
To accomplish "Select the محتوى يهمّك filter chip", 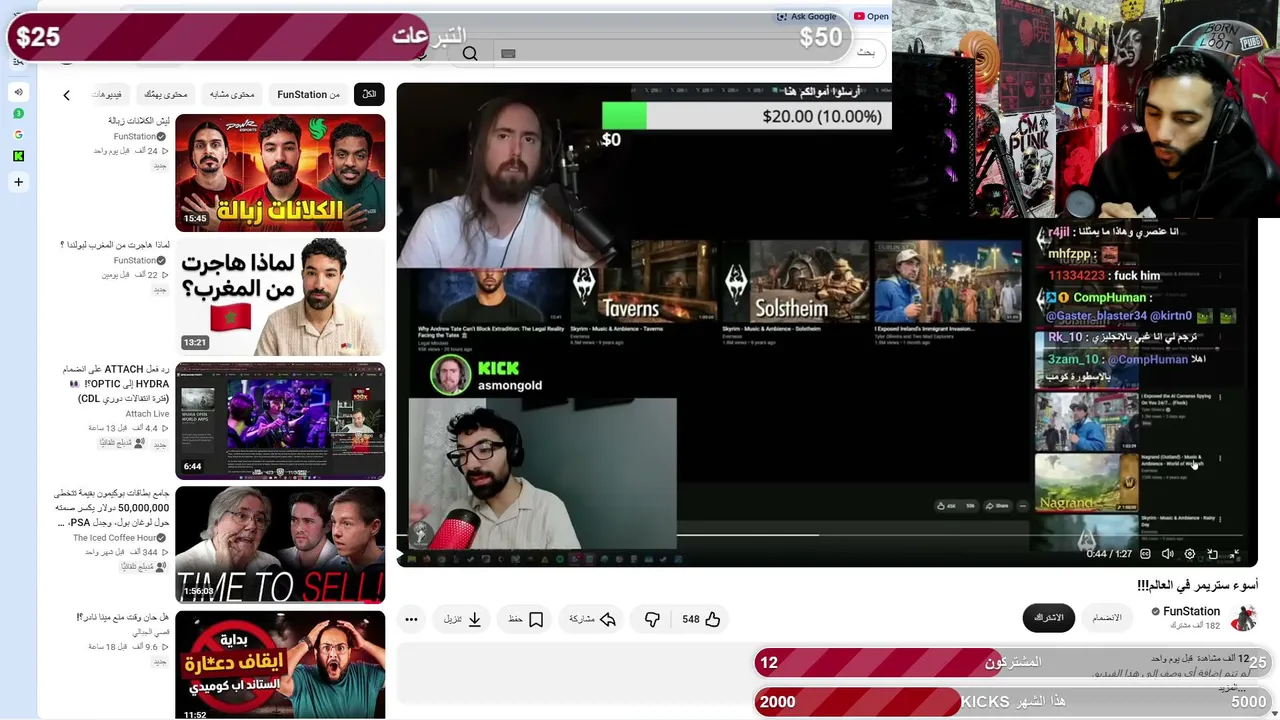I will click(165, 94).
